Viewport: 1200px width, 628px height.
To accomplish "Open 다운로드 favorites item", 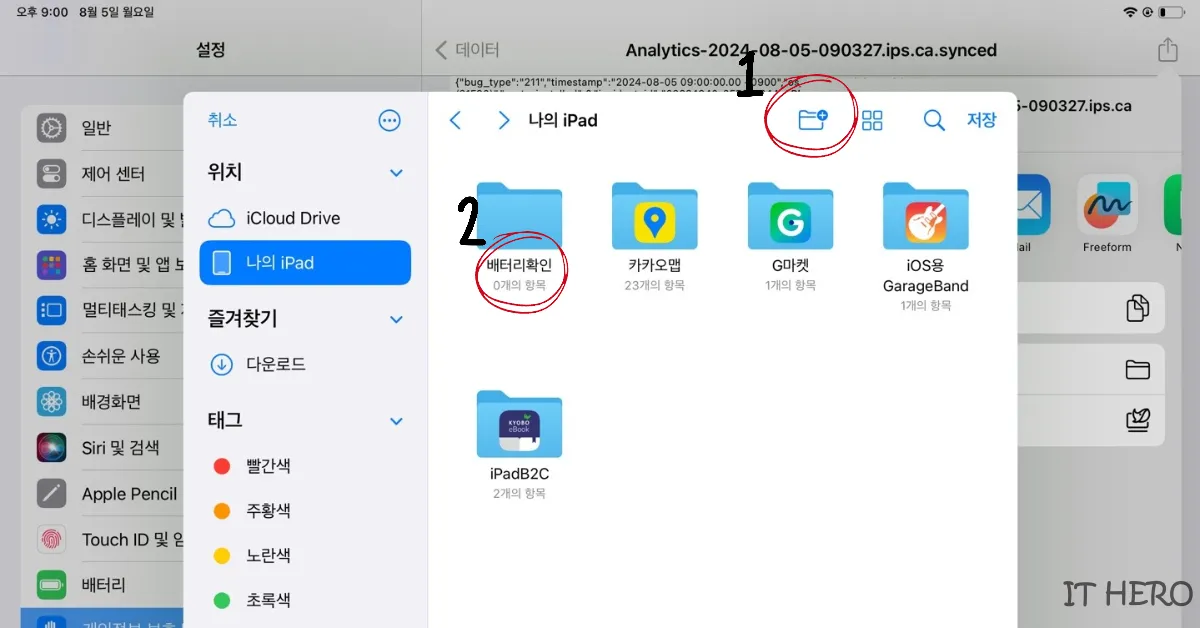I will 305,364.
